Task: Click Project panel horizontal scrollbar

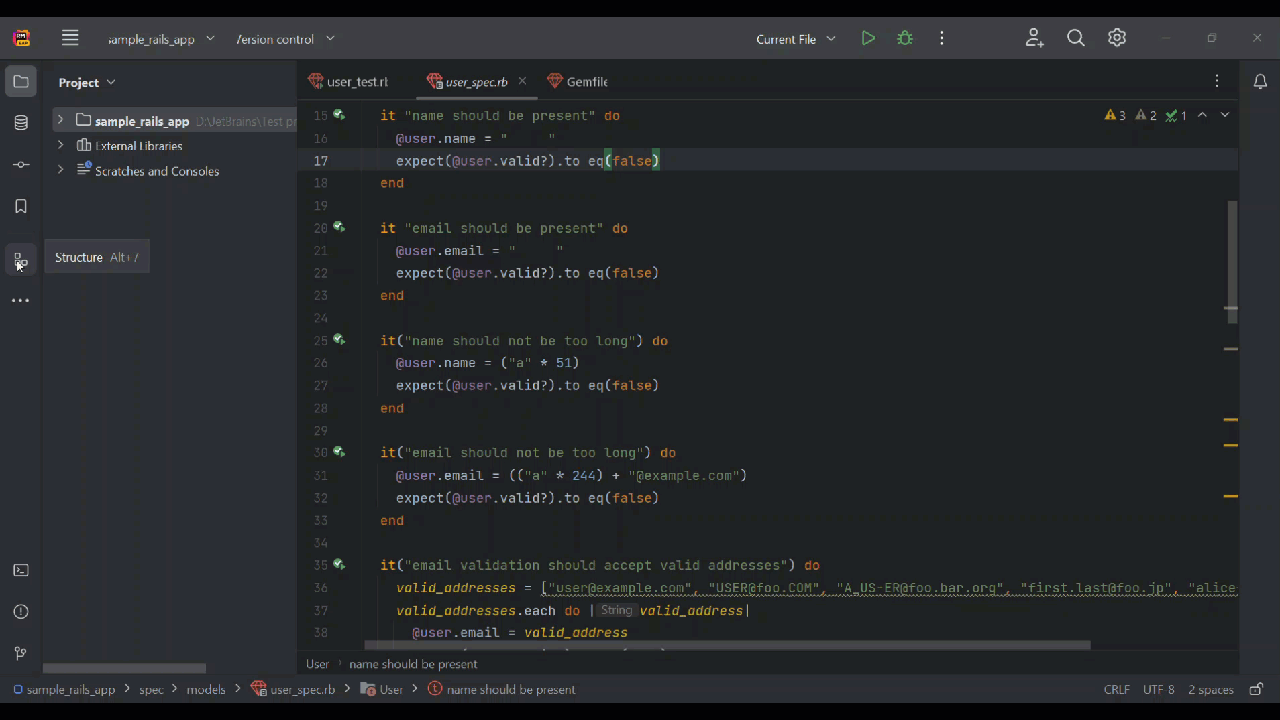Action: [x=124, y=668]
